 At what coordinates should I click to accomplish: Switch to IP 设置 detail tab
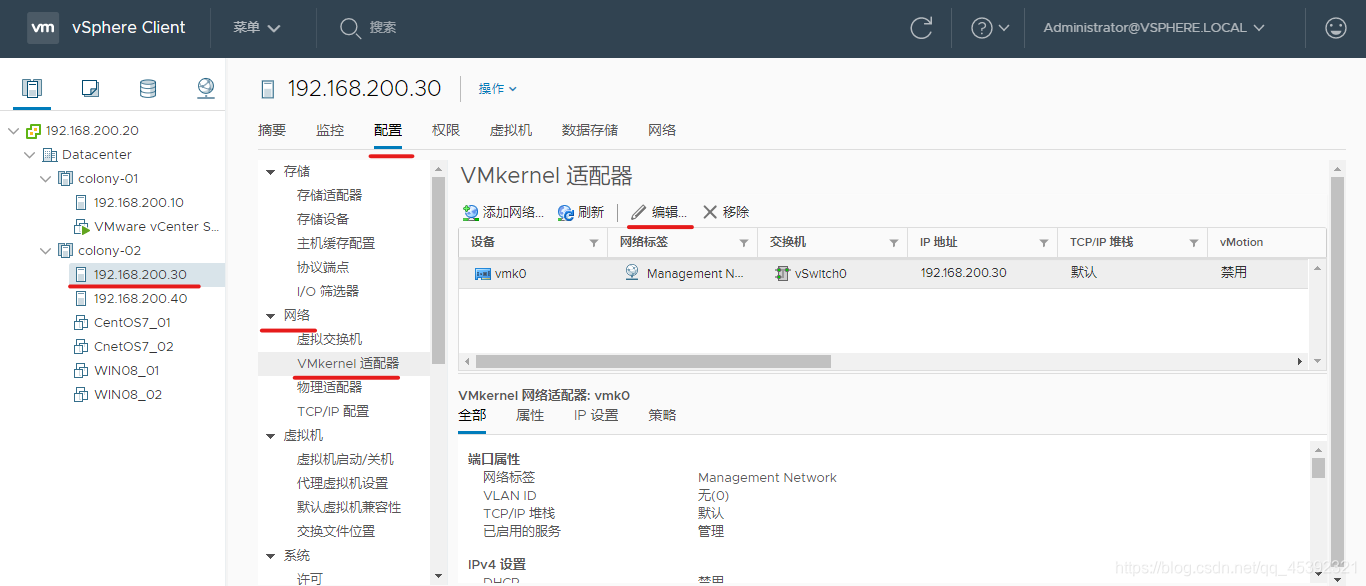coord(596,415)
